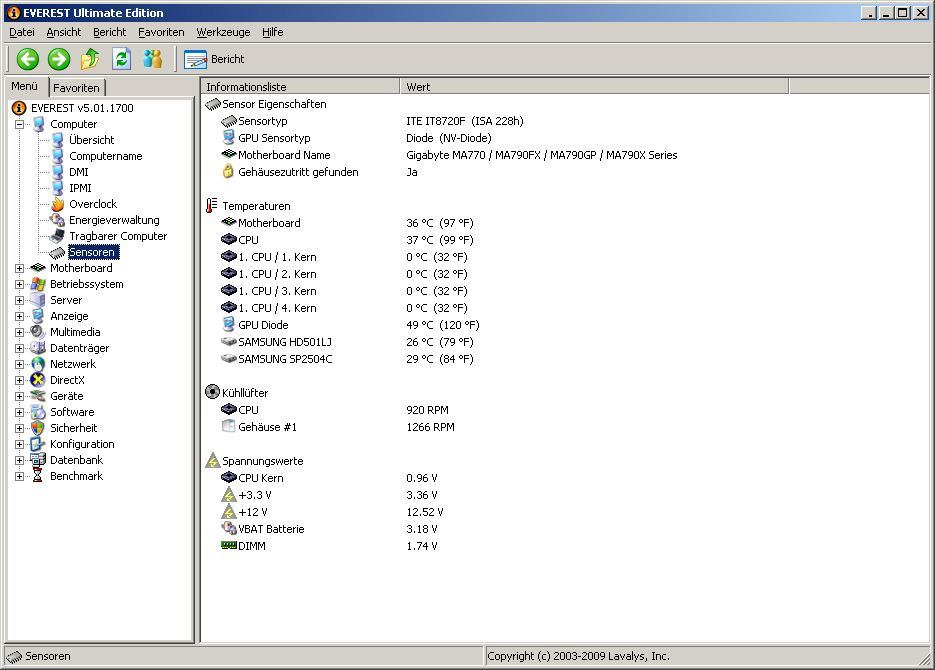The image size is (935, 670).
Task: Collapse the Computer tree node
Action: [x=20, y=125]
